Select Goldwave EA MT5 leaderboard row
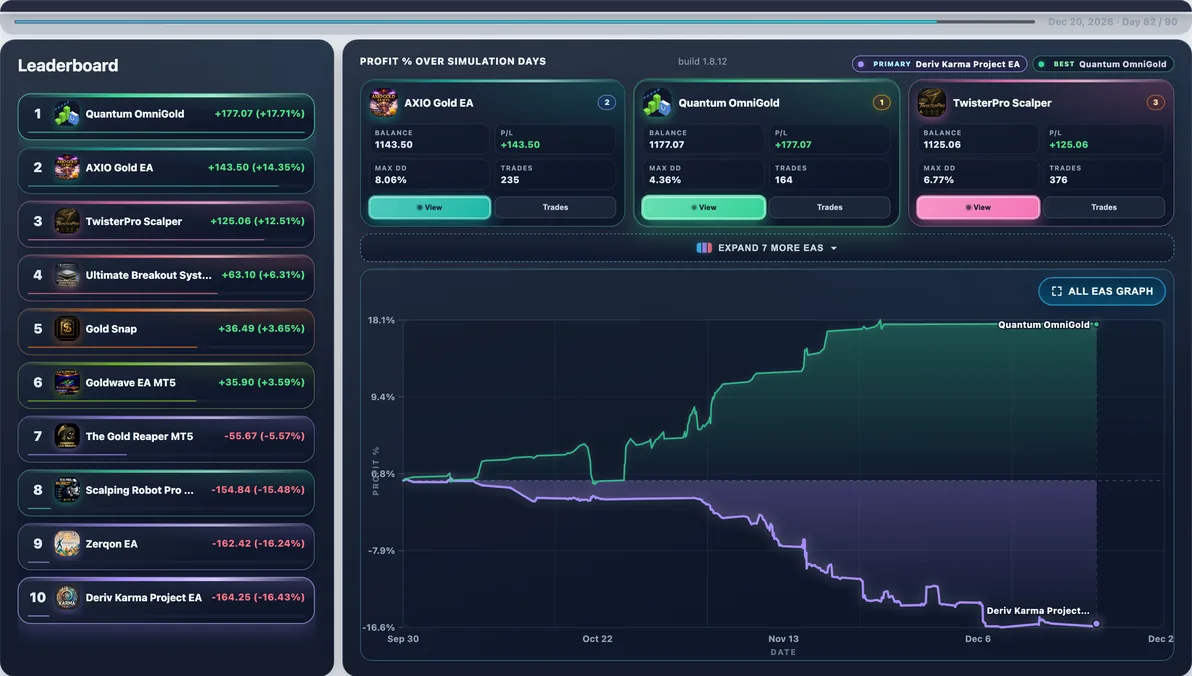 [166, 385]
